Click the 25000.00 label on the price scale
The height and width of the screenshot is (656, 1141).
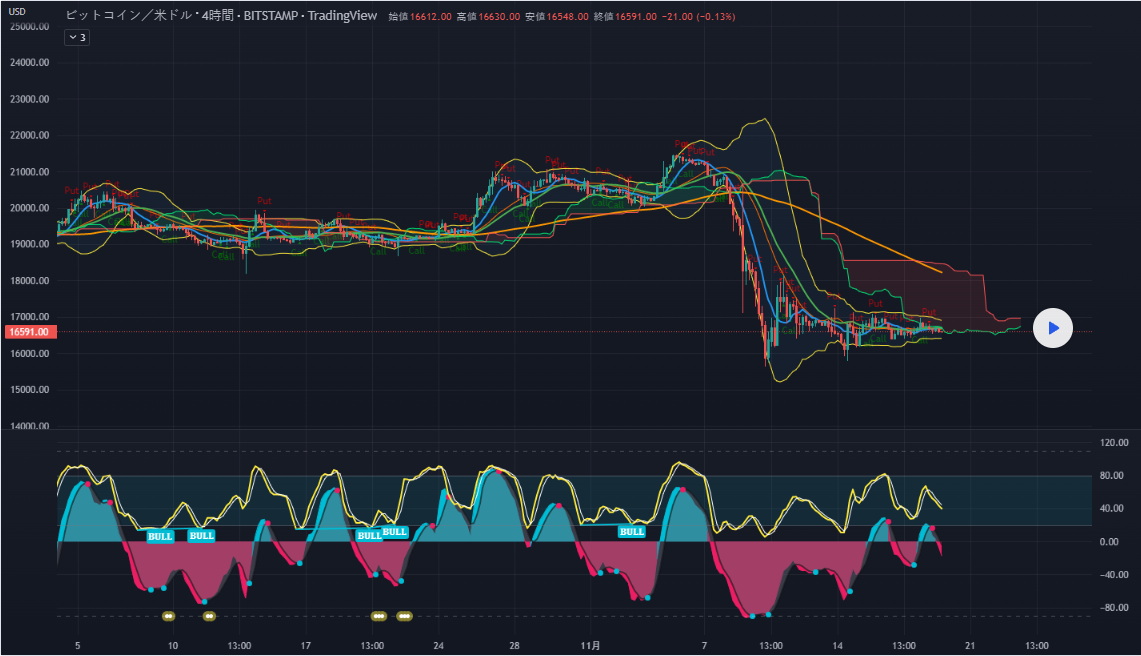coord(30,27)
